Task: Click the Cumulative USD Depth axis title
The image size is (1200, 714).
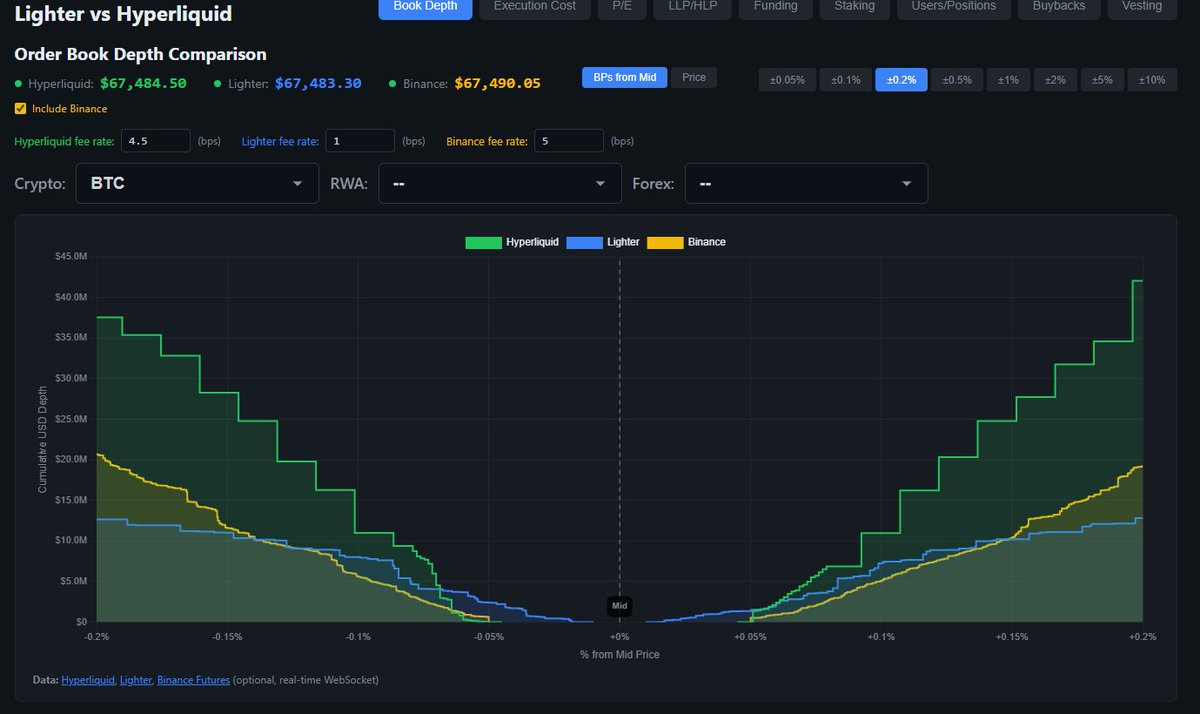Action: tap(42, 439)
